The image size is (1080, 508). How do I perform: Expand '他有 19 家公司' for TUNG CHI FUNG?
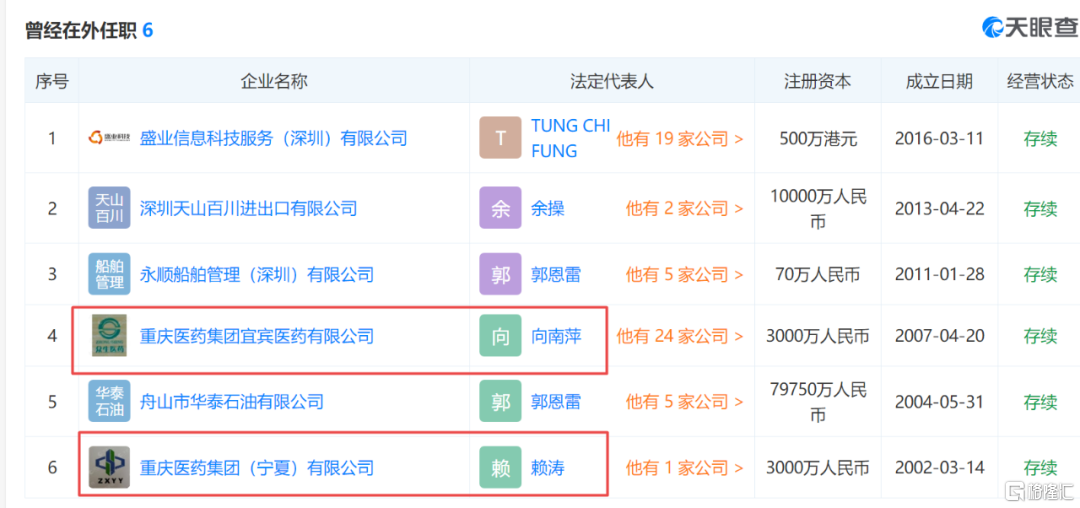pos(679,139)
